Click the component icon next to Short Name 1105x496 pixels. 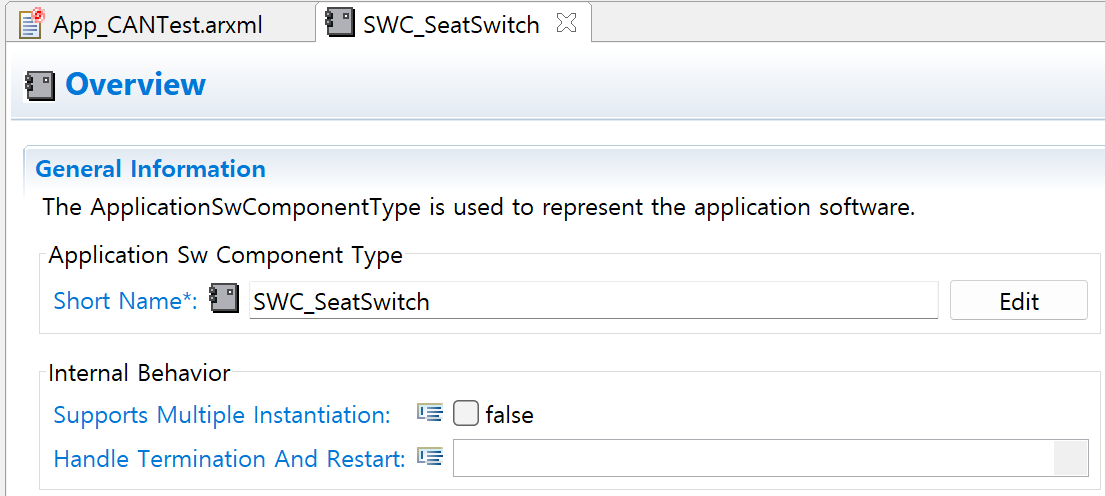225,299
